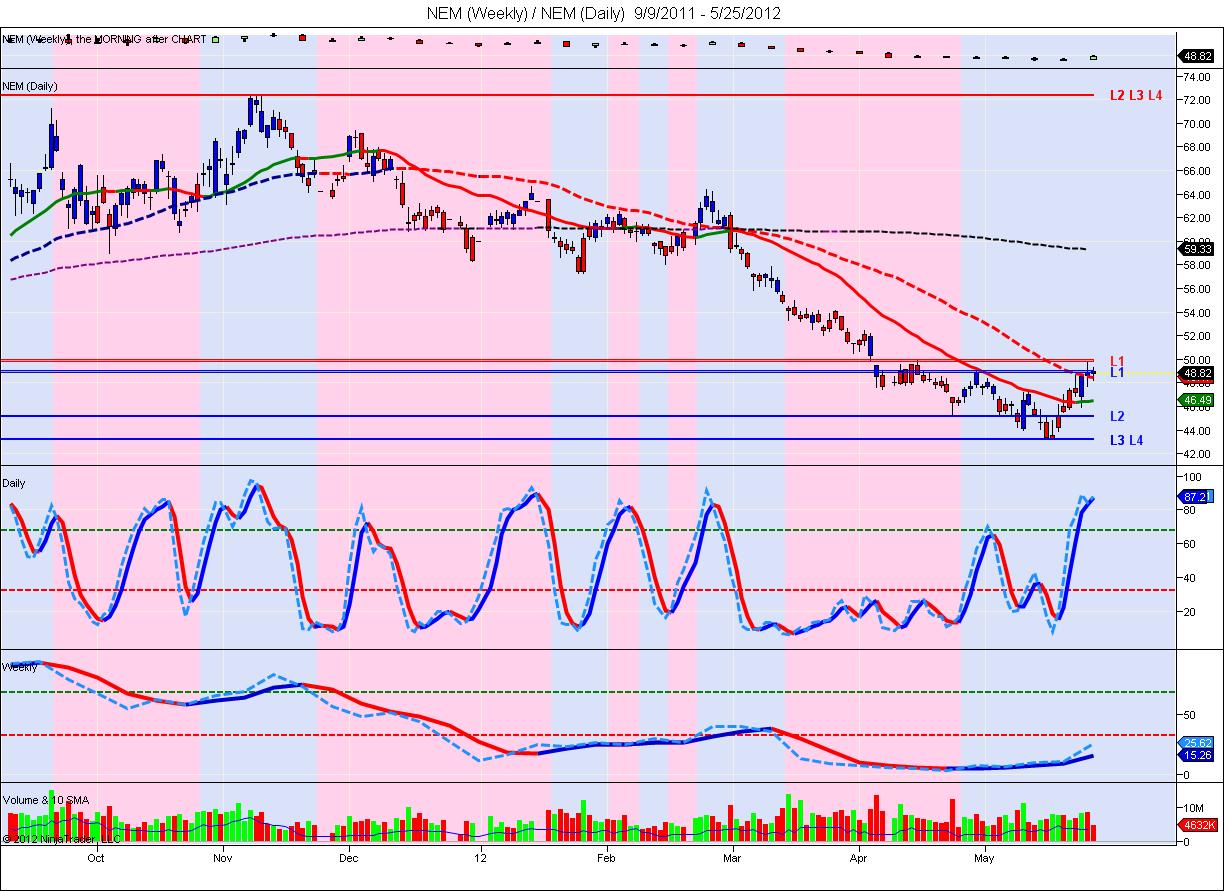Click the Mar date axis label
1224x891 pixels.
pos(732,858)
